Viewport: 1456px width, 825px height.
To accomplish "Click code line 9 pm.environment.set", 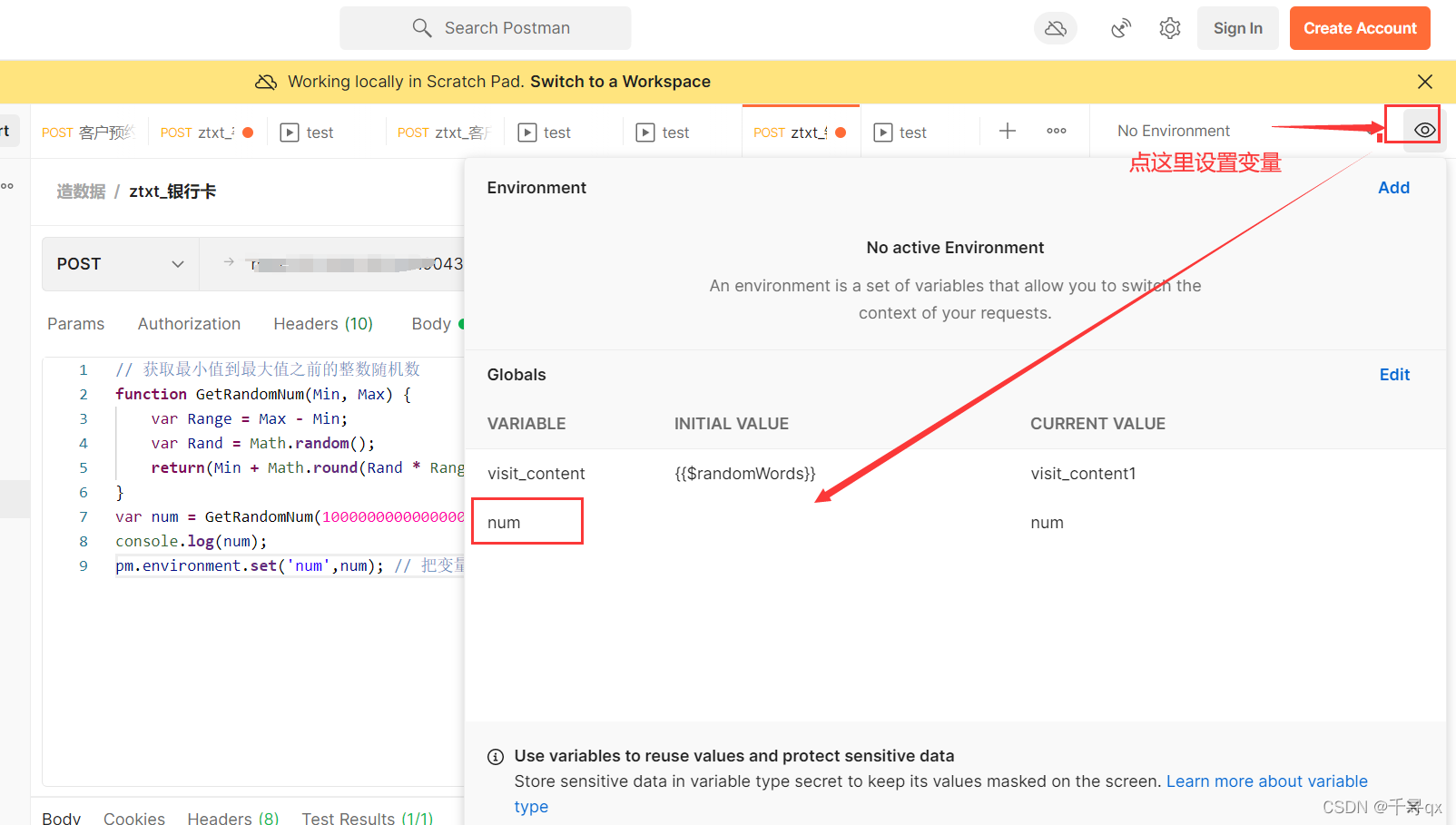I will (x=290, y=565).
